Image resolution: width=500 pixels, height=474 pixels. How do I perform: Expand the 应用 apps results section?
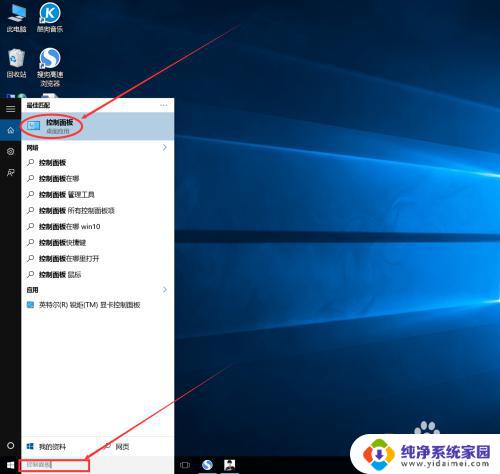(x=165, y=290)
